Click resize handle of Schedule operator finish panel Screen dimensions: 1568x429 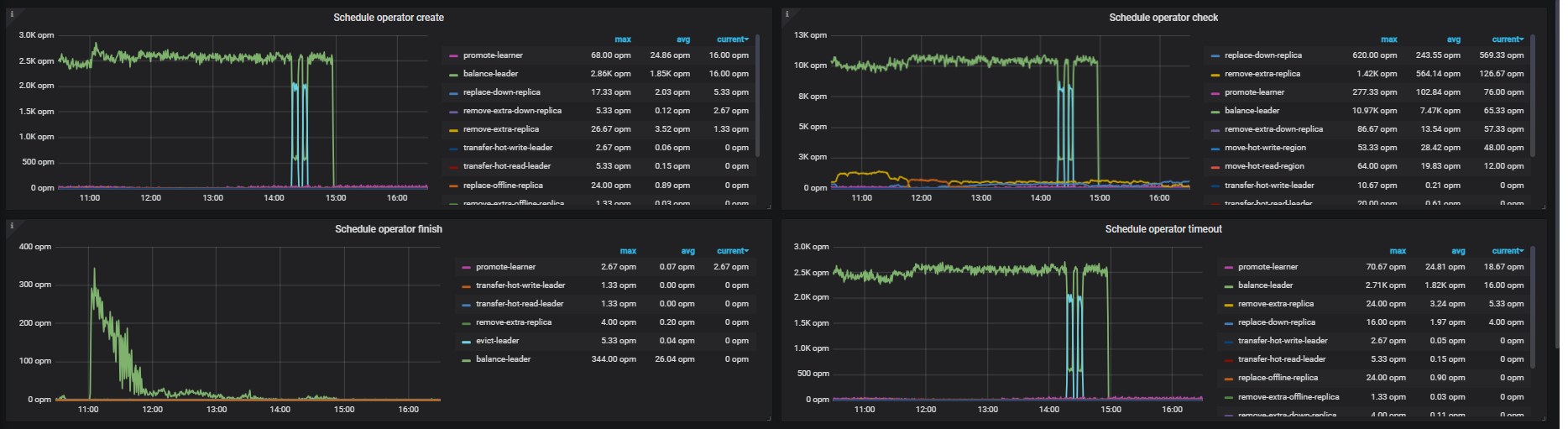point(767,417)
